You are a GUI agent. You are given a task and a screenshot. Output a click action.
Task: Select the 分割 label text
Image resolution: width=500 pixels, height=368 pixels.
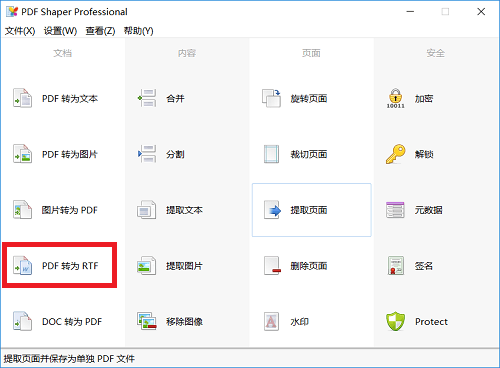click(175, 154)
